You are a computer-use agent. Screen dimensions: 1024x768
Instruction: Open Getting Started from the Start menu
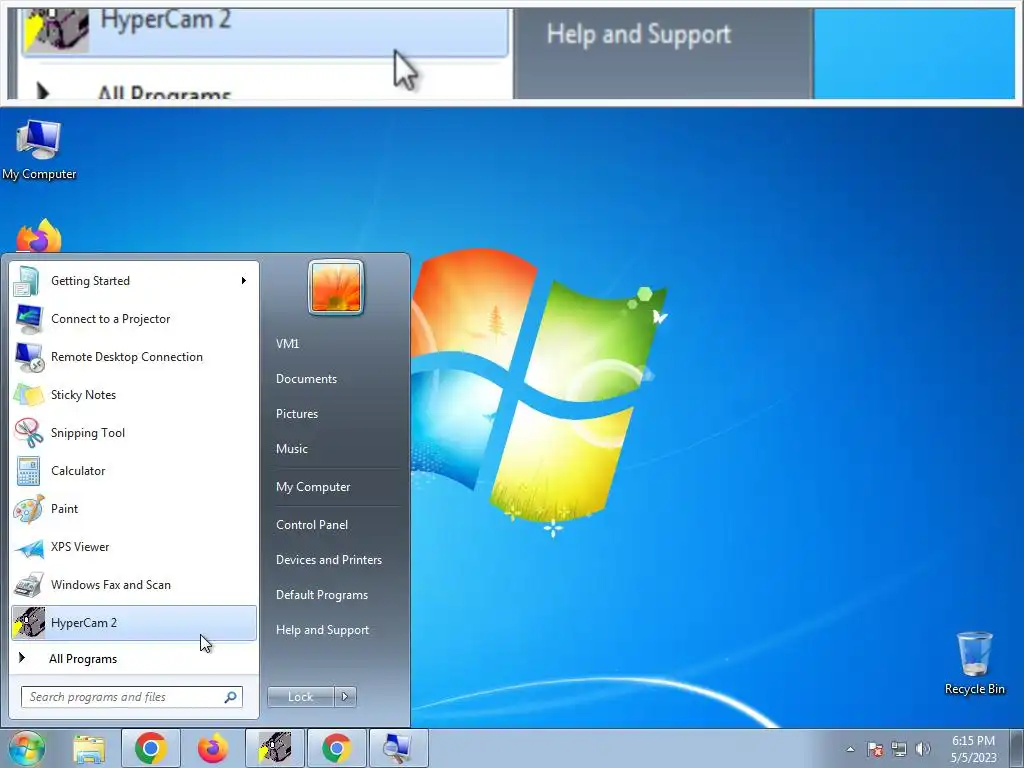point(134,281)
